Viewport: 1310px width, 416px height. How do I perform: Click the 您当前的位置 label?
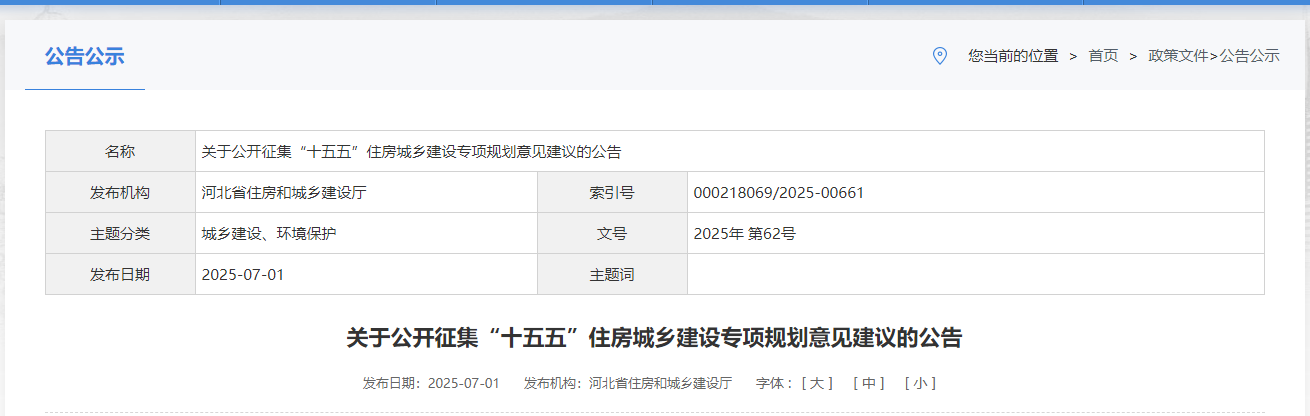[1012, 56]
